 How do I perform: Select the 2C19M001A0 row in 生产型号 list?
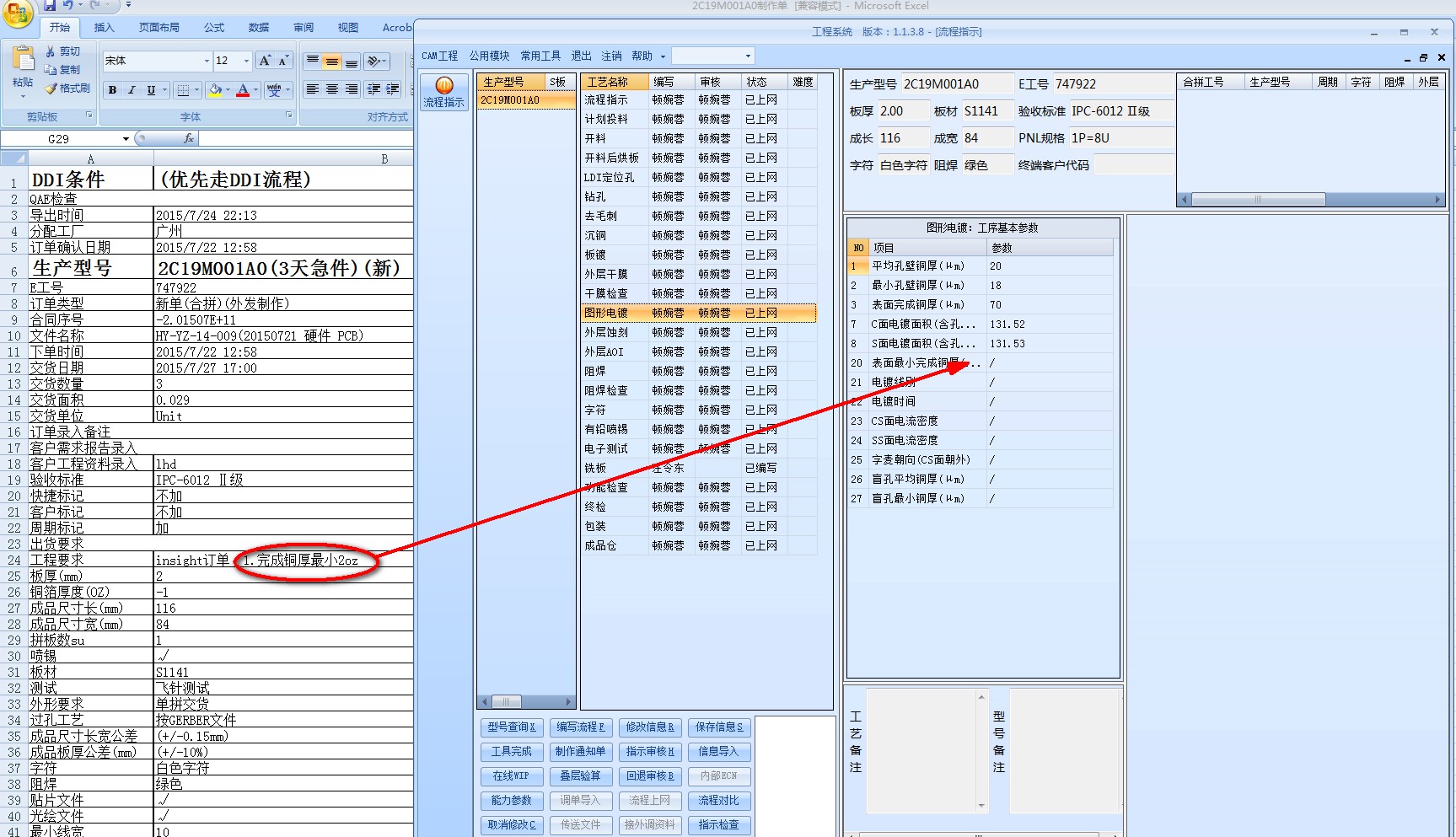click(526, 100)
